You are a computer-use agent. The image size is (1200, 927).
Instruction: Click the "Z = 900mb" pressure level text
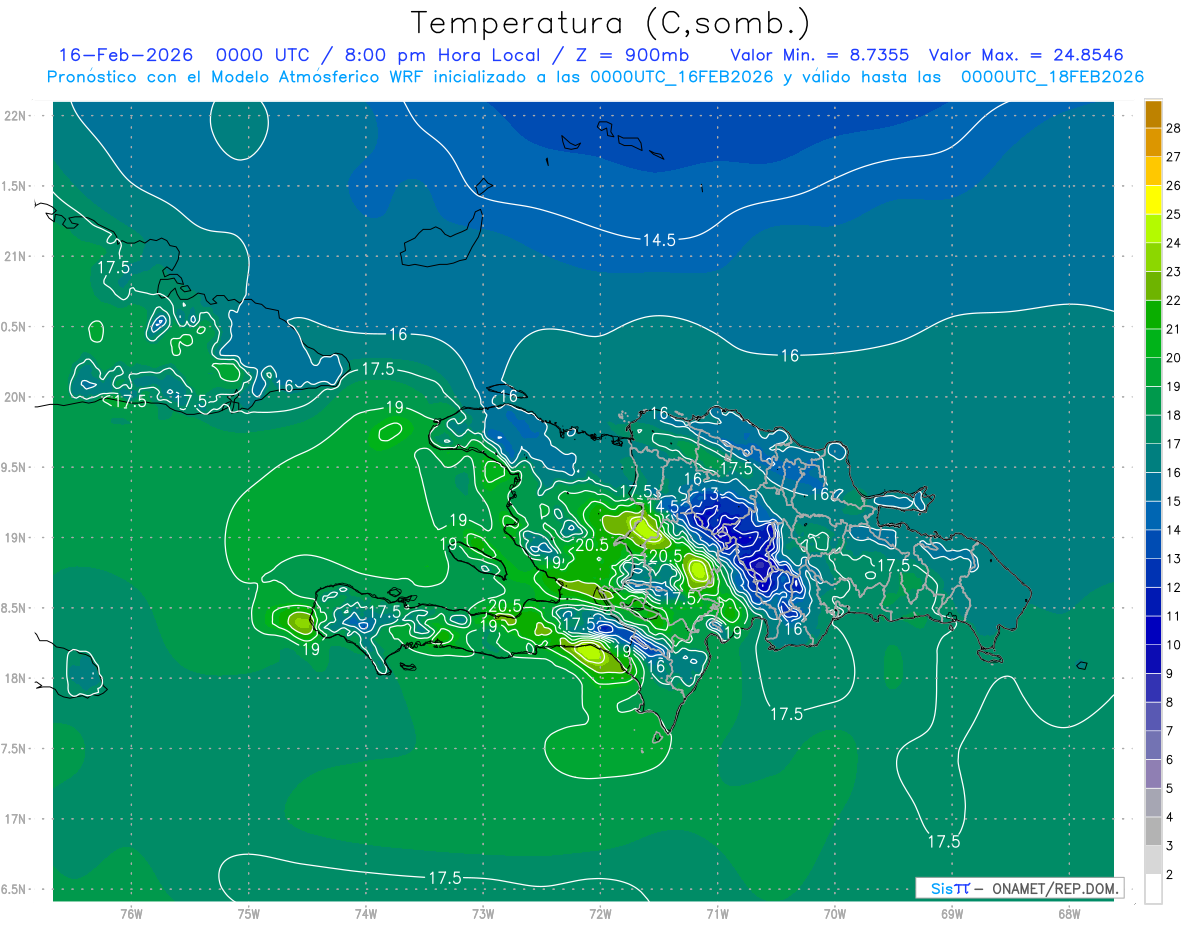[x=659, y=55]
